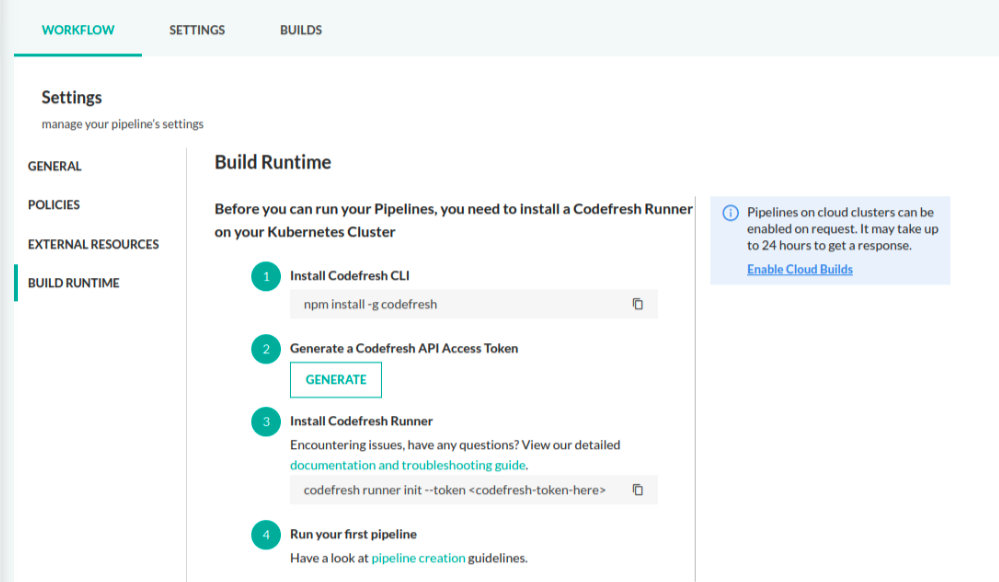The width and height of the screenshot is (999, 582).
Task: Click the info icon in cloud builds notice
Action: click(730, 213)
